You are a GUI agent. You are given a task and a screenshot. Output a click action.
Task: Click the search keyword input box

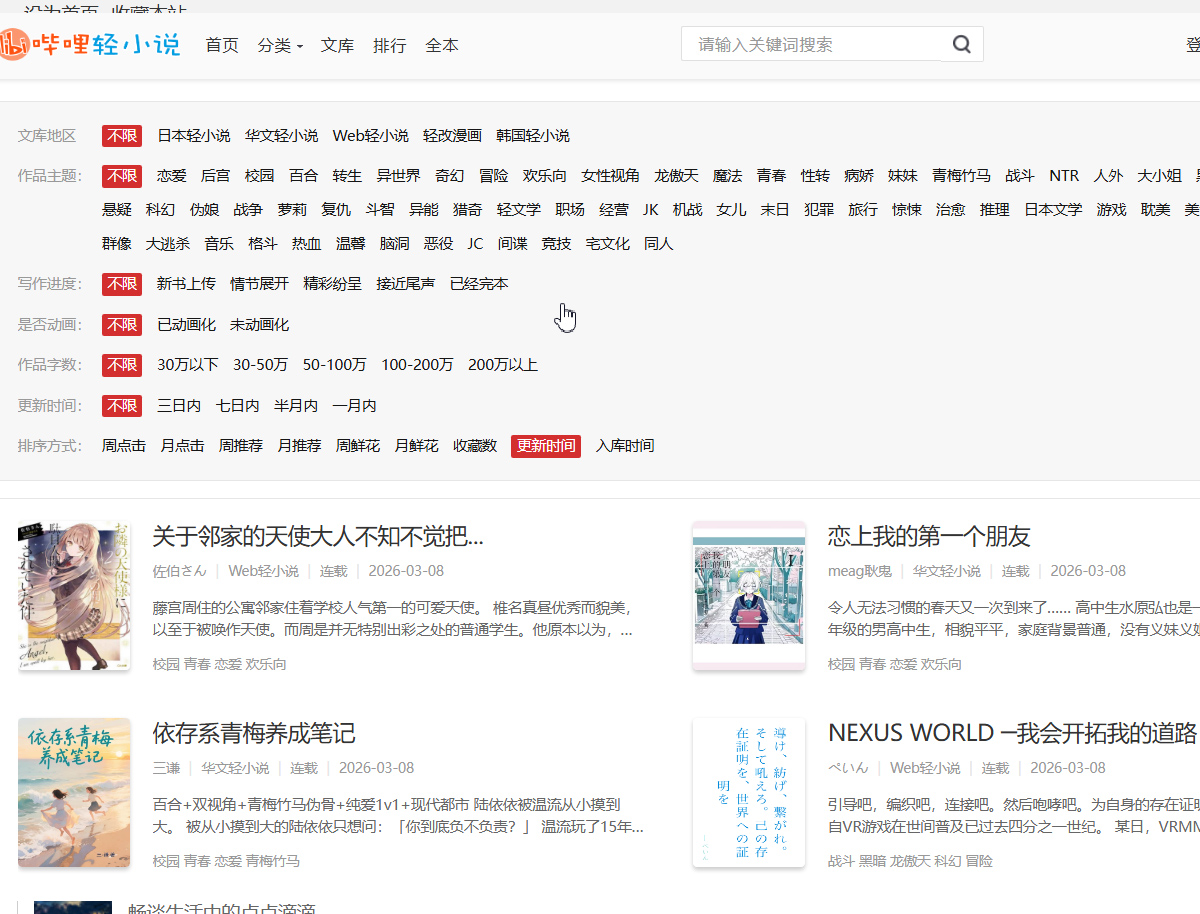point(820,44)
